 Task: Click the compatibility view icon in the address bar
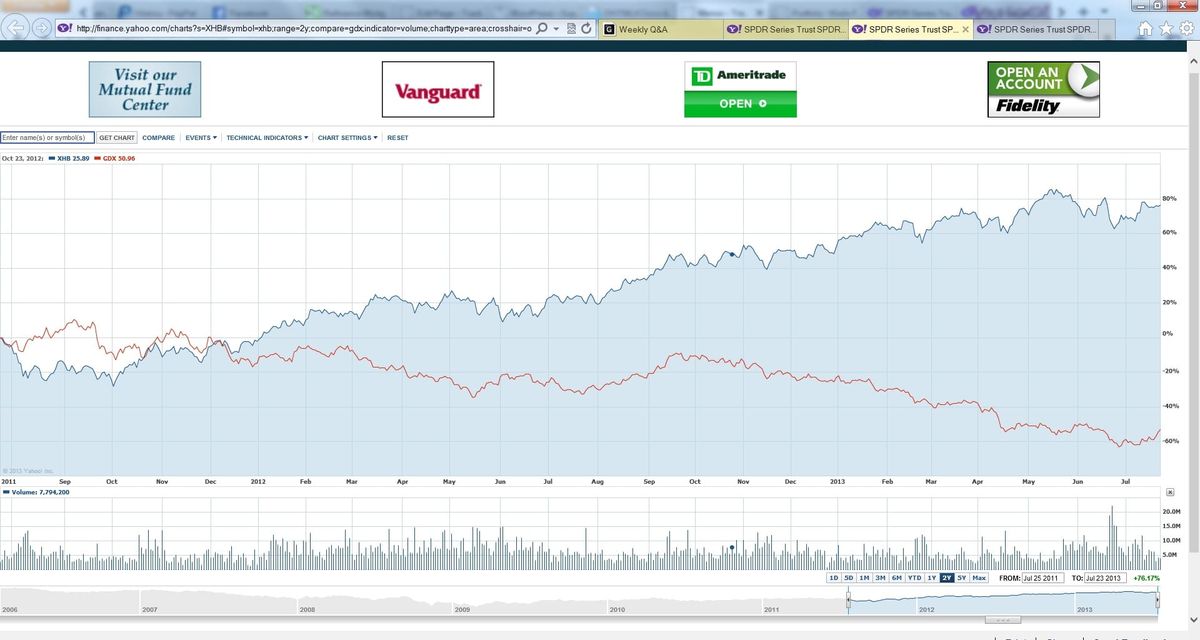572,29
